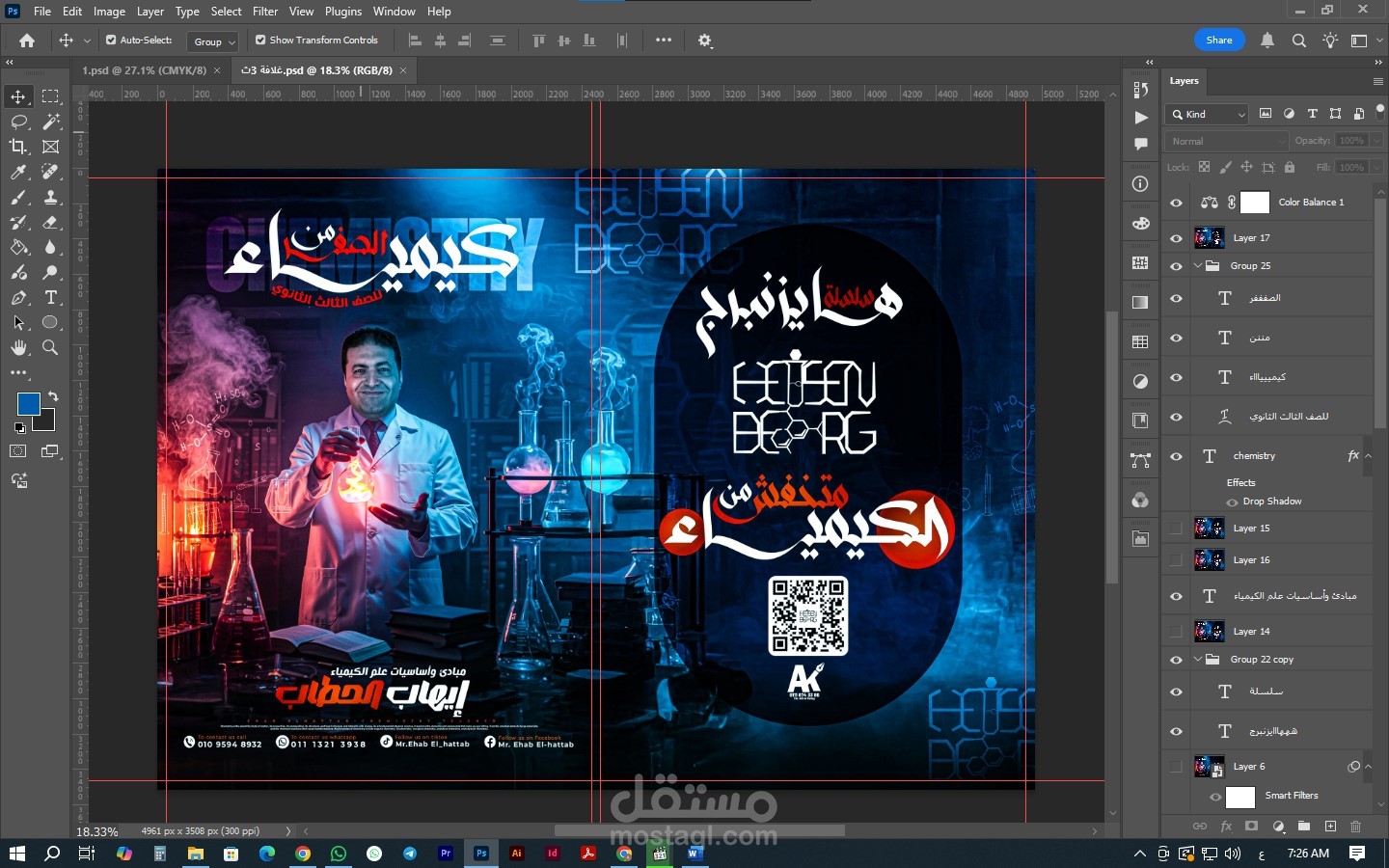Open the Window menu

click(x=394, y=12)
